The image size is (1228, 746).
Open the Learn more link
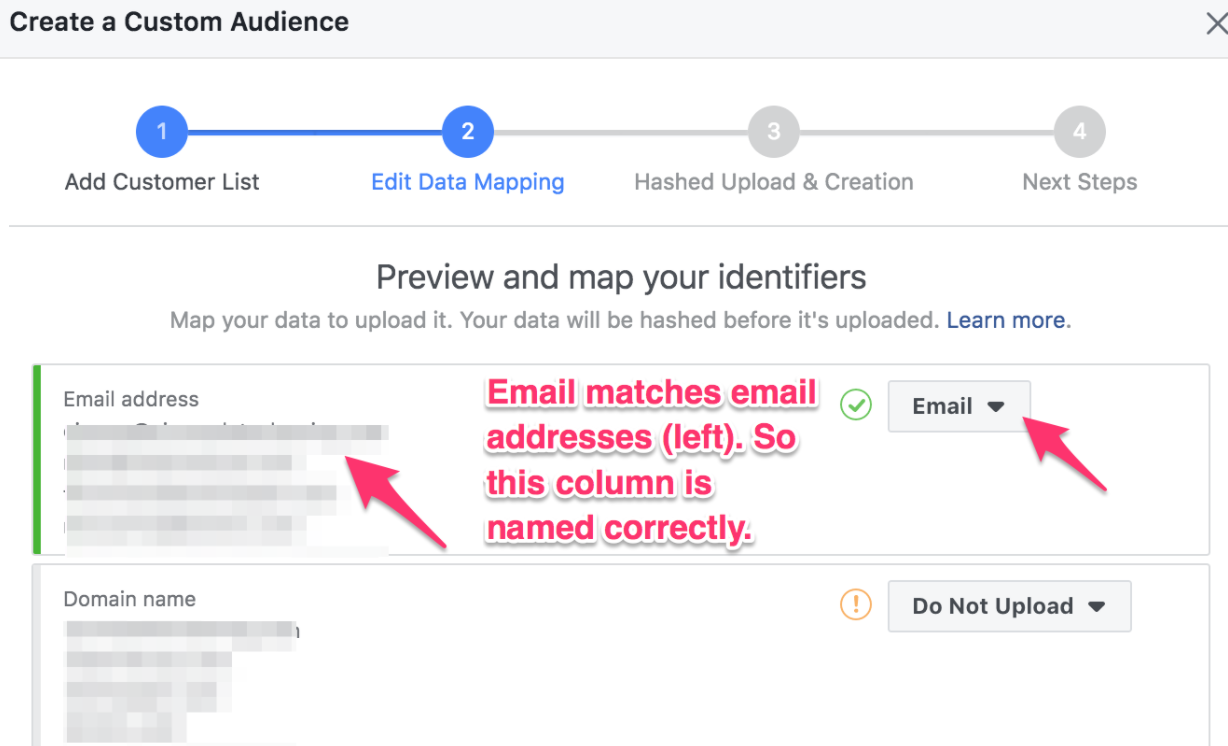click(x=1005, y=320)
